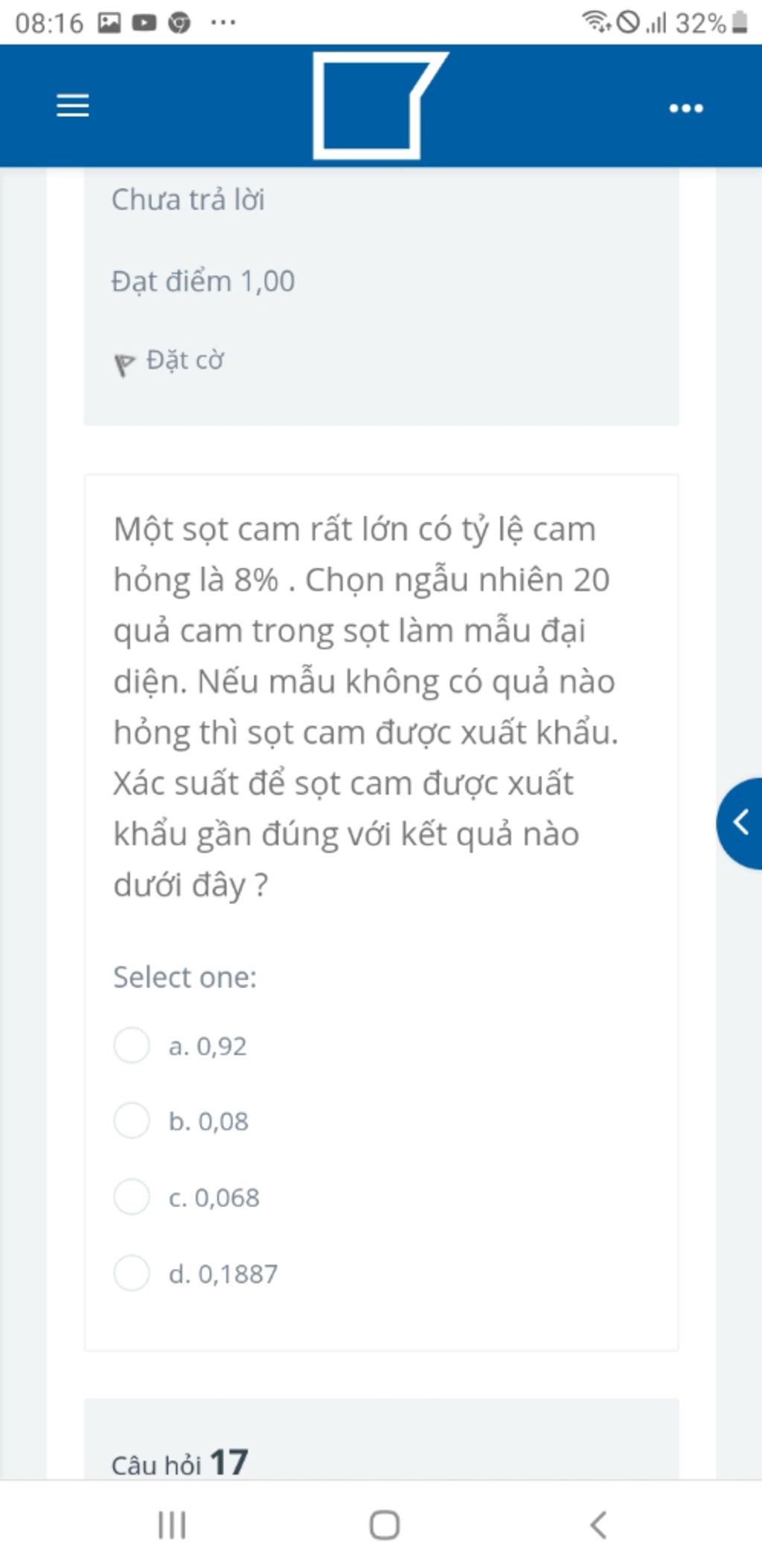The width and height of the screenshot is (762, 1568).
Task: Expand the blue side drawer arrow
Action: (x=740, y=823)
